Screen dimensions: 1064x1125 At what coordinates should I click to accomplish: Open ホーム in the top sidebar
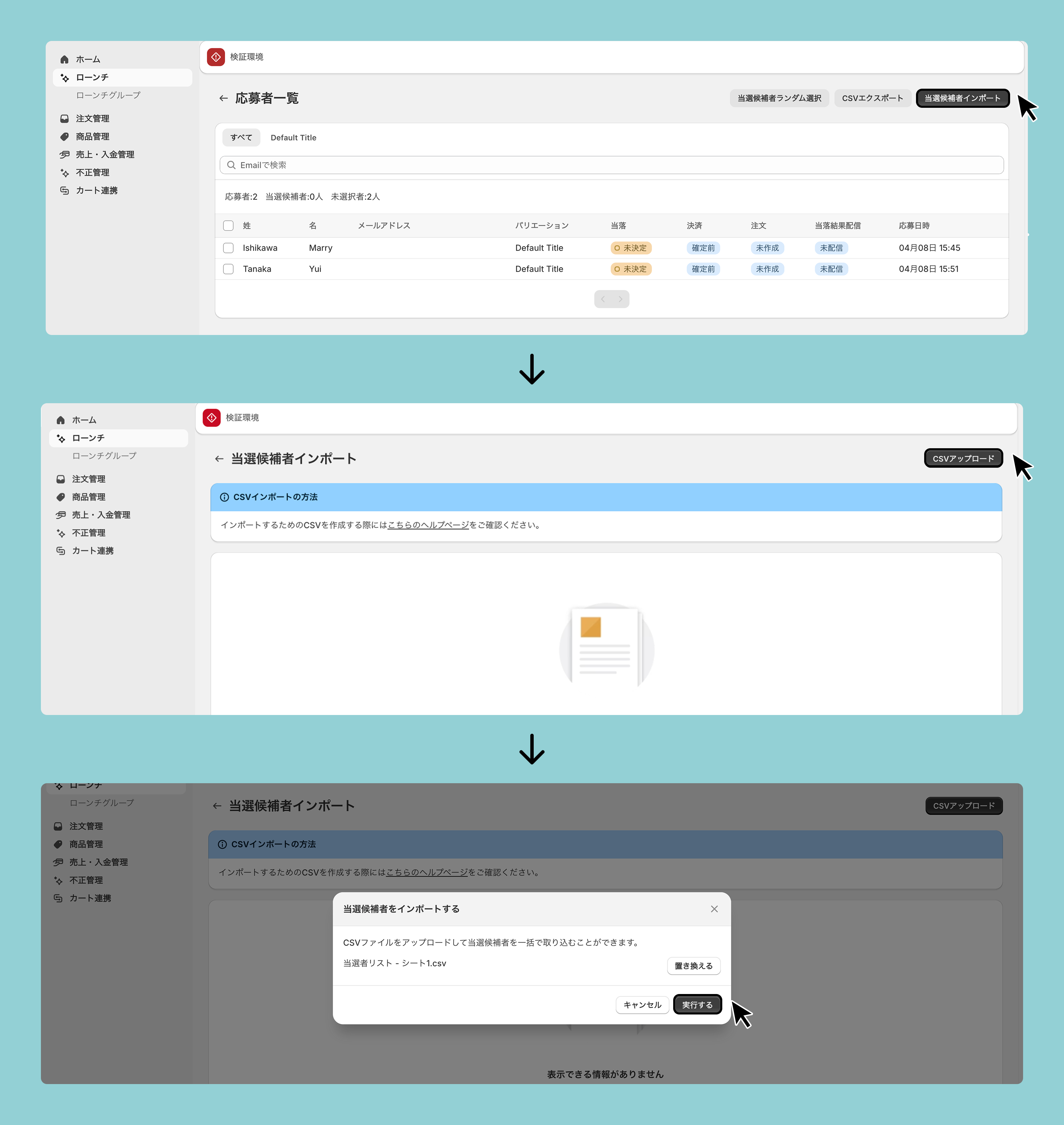pos(88,60)
